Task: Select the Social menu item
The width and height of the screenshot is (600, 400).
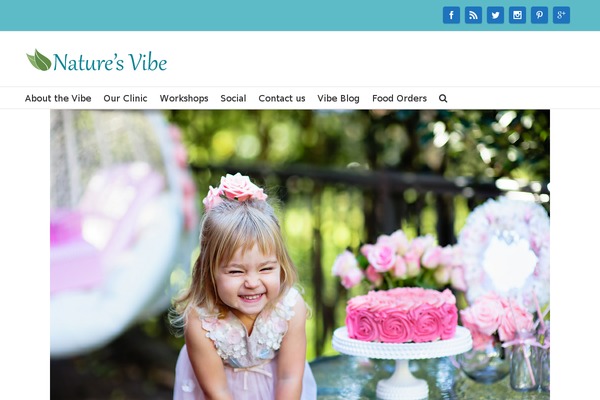Action: tap(233, 98)
